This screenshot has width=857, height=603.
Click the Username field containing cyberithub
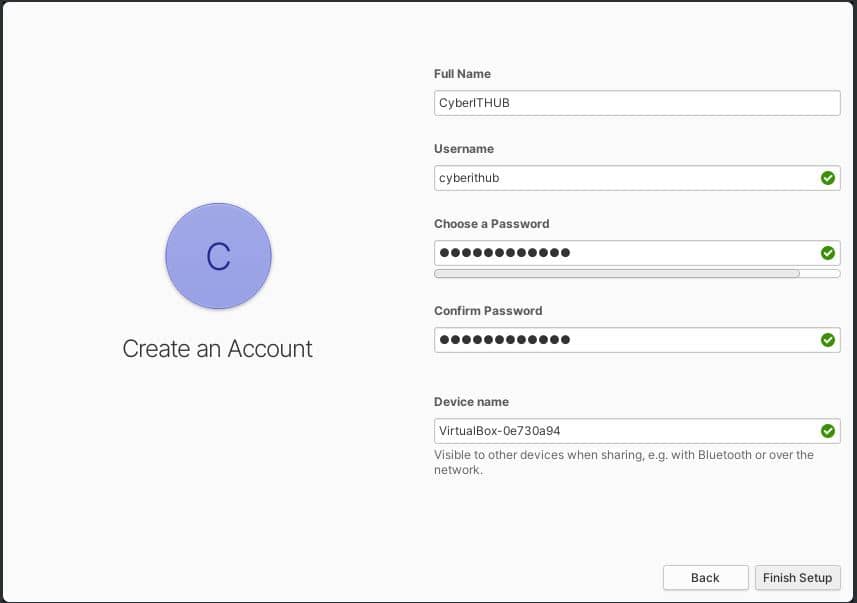[x=637, y=178]
